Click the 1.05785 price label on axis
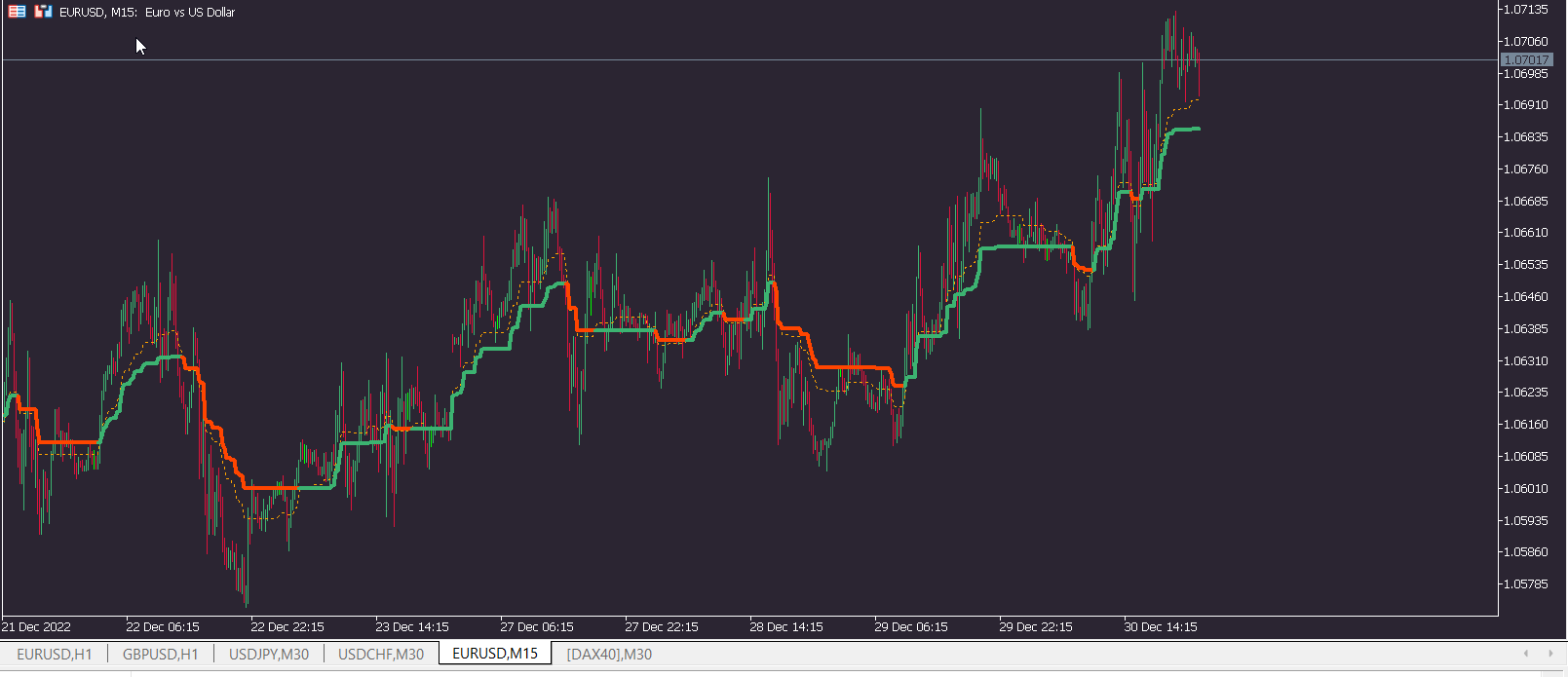Viewport: 1568px width, 677px height. 1526,584
